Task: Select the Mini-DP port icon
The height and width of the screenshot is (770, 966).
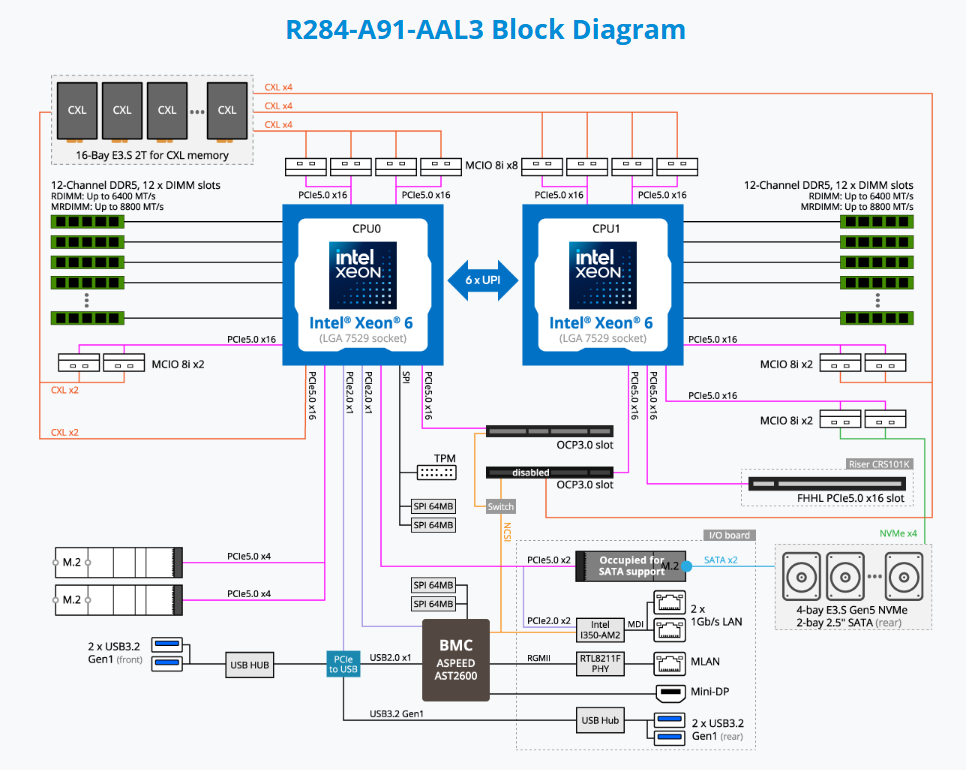Action: tap(671, 692)
